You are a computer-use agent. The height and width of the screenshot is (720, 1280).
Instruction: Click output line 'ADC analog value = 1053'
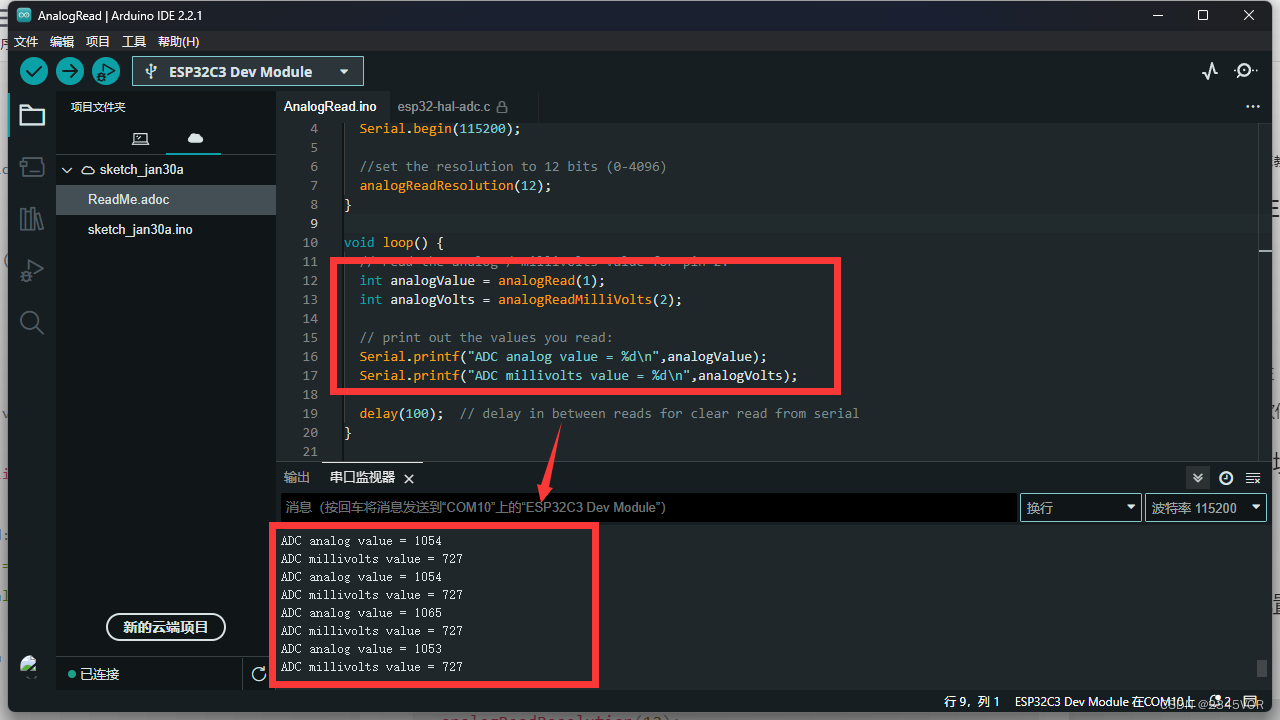click(361, 649)
